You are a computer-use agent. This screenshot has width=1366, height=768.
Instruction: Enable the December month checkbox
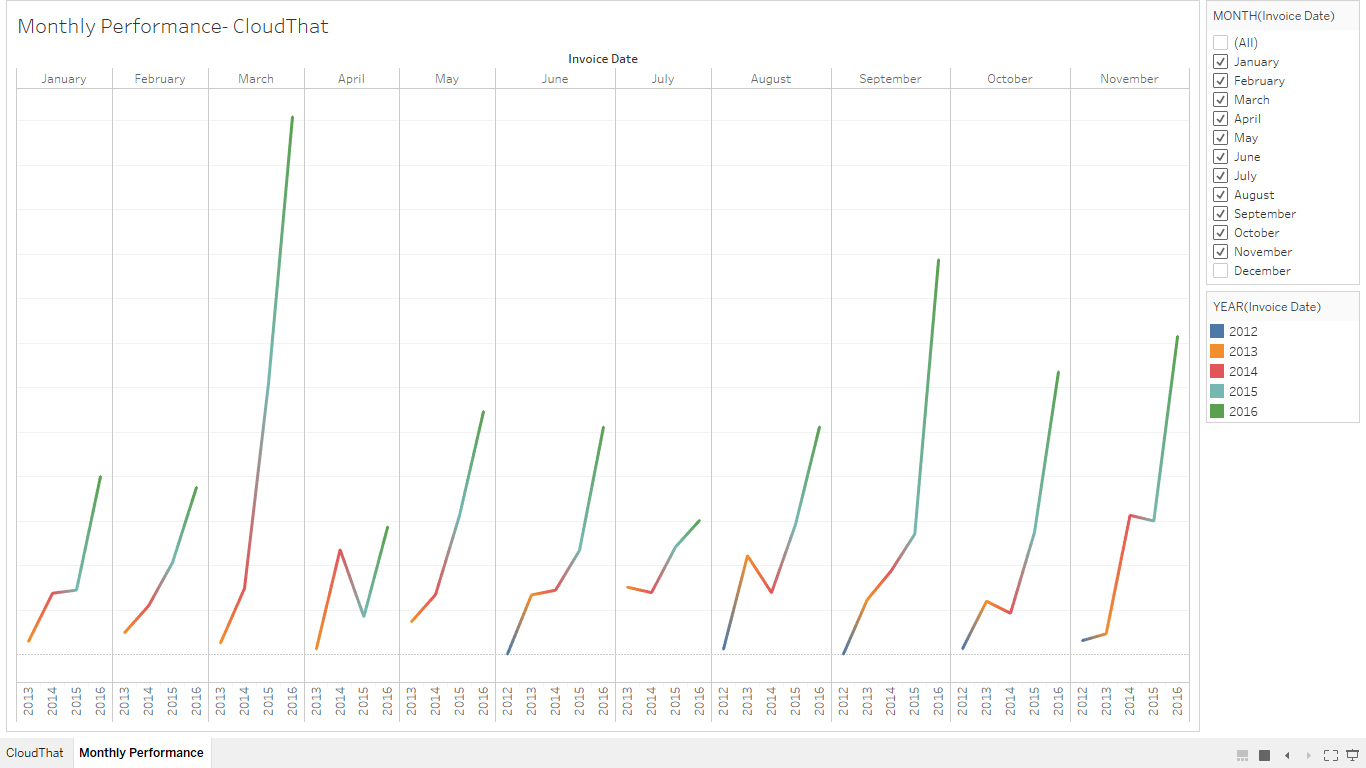click(1220, 270)
